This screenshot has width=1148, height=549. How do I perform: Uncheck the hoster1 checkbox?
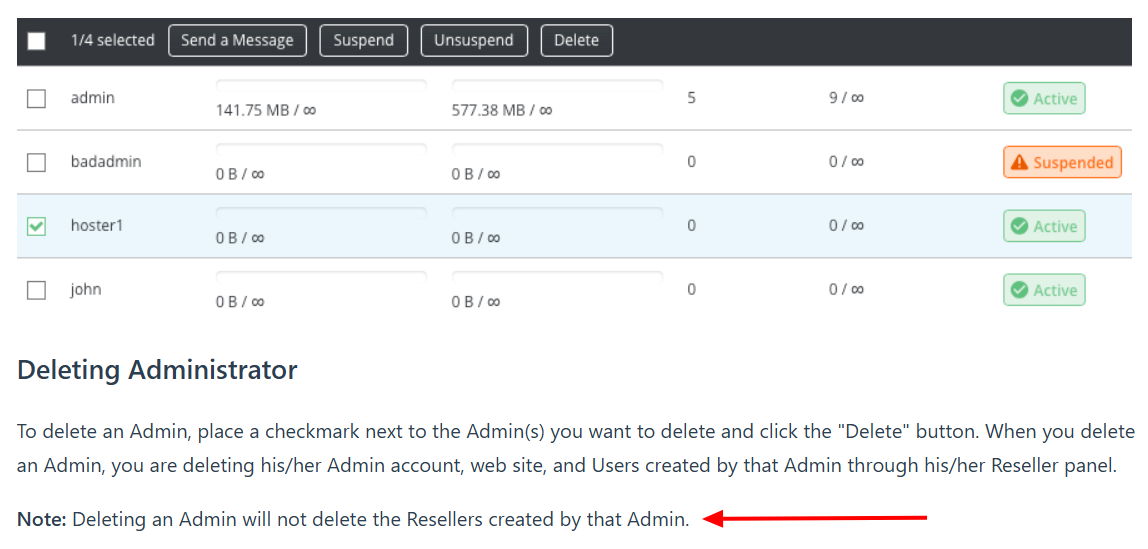tap(37, 227)
